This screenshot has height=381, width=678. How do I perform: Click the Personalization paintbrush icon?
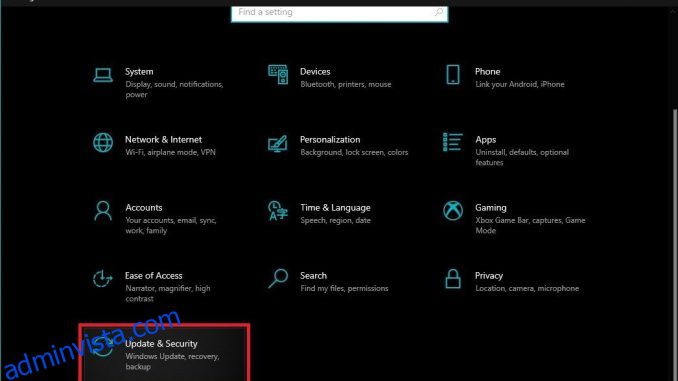(278, 144)
